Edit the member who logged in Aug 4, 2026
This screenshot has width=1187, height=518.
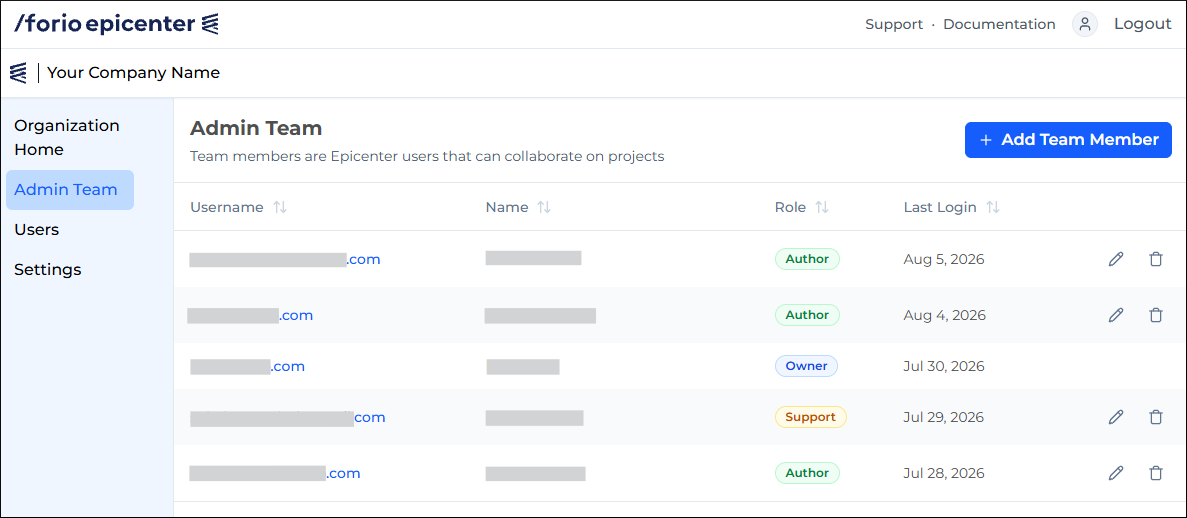point(1115,315)
